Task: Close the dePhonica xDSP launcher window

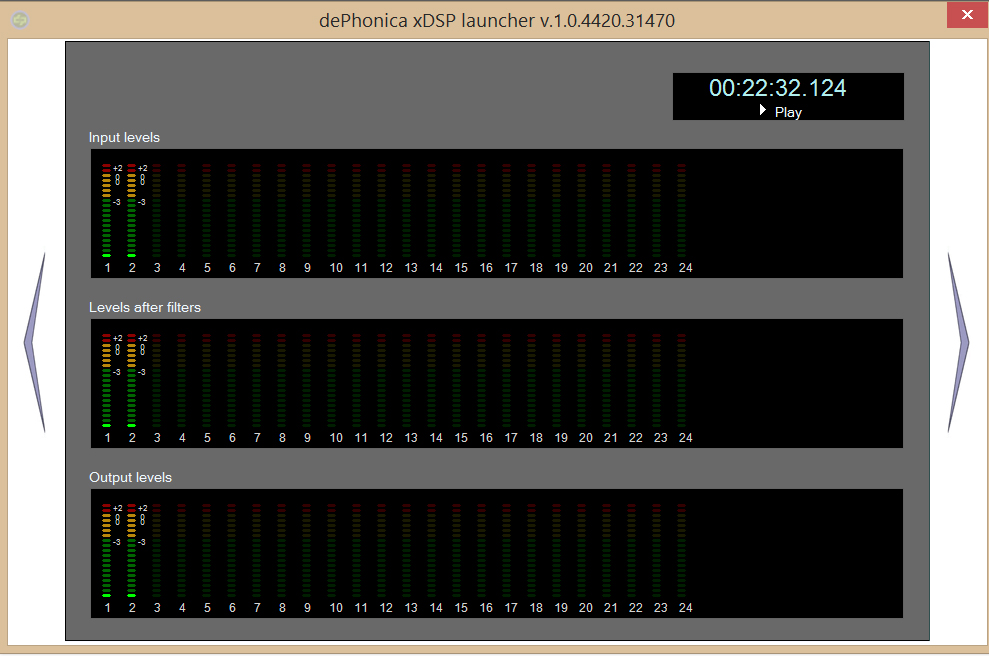Action: 967,15
